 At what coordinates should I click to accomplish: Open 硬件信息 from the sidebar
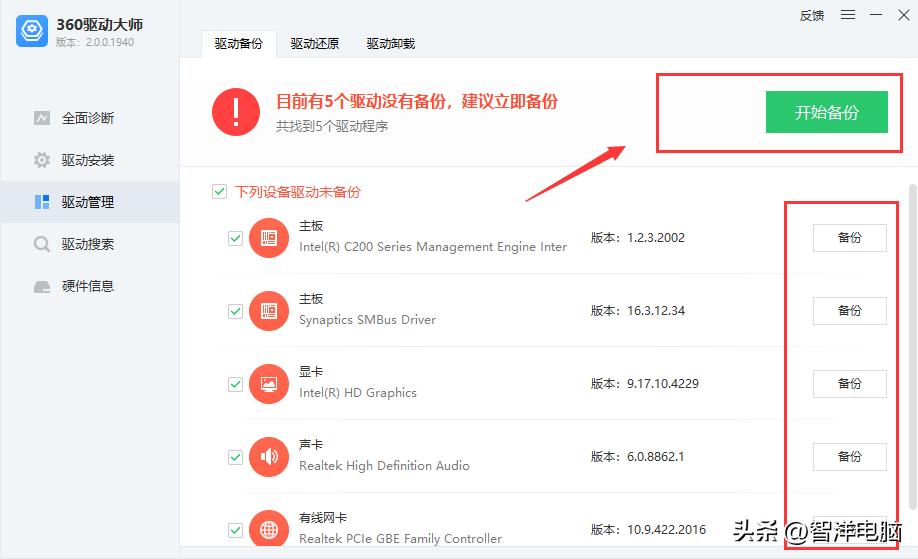pos(90,286)
